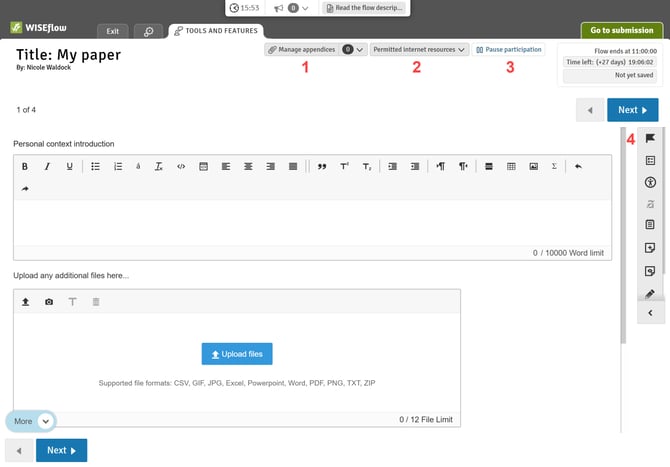Insert a numbered list

pyautogui.click(x=118, y=167)
